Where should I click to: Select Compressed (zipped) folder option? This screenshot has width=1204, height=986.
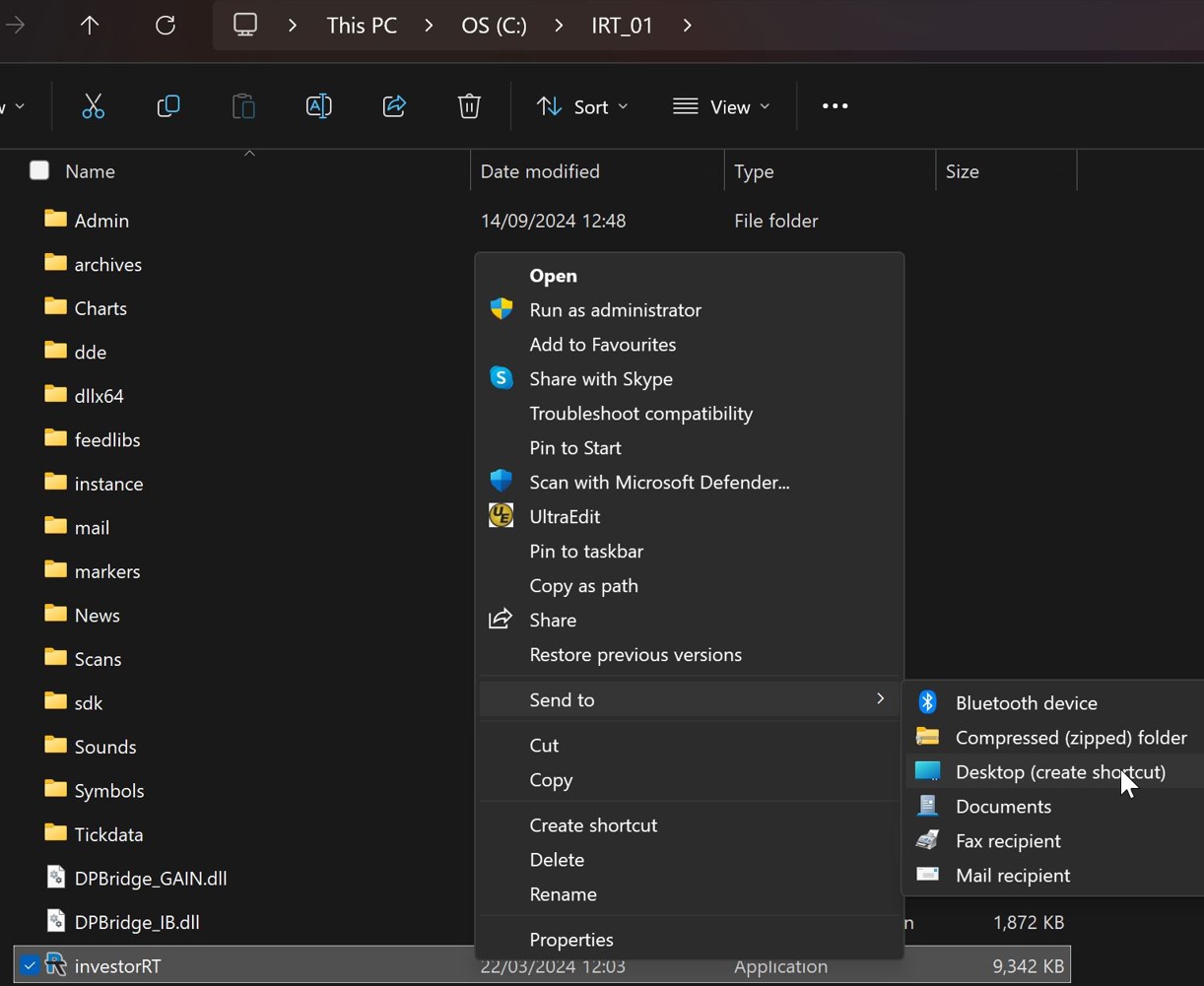click(x=1070, y=738)
